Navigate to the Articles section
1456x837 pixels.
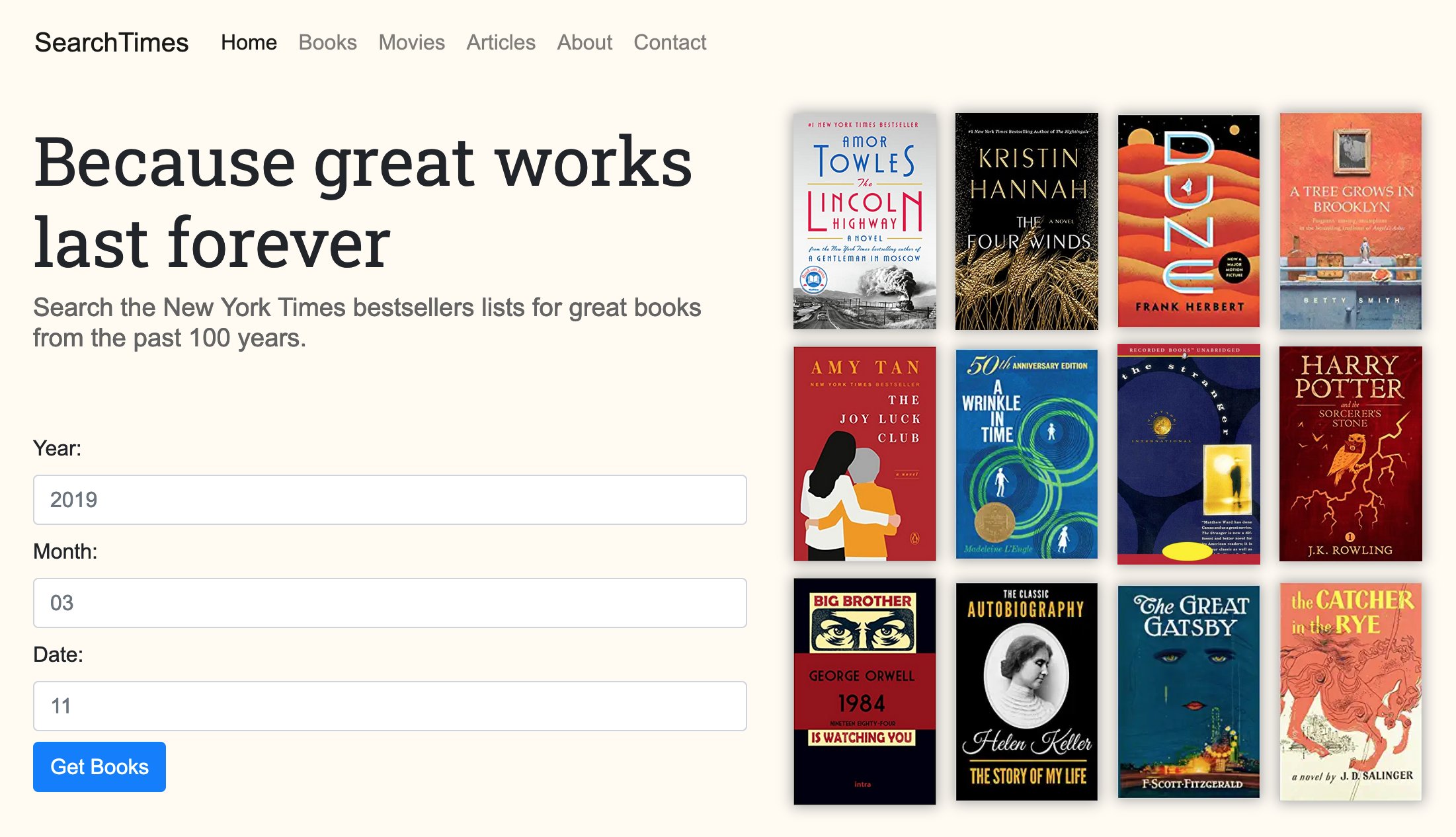501,42
